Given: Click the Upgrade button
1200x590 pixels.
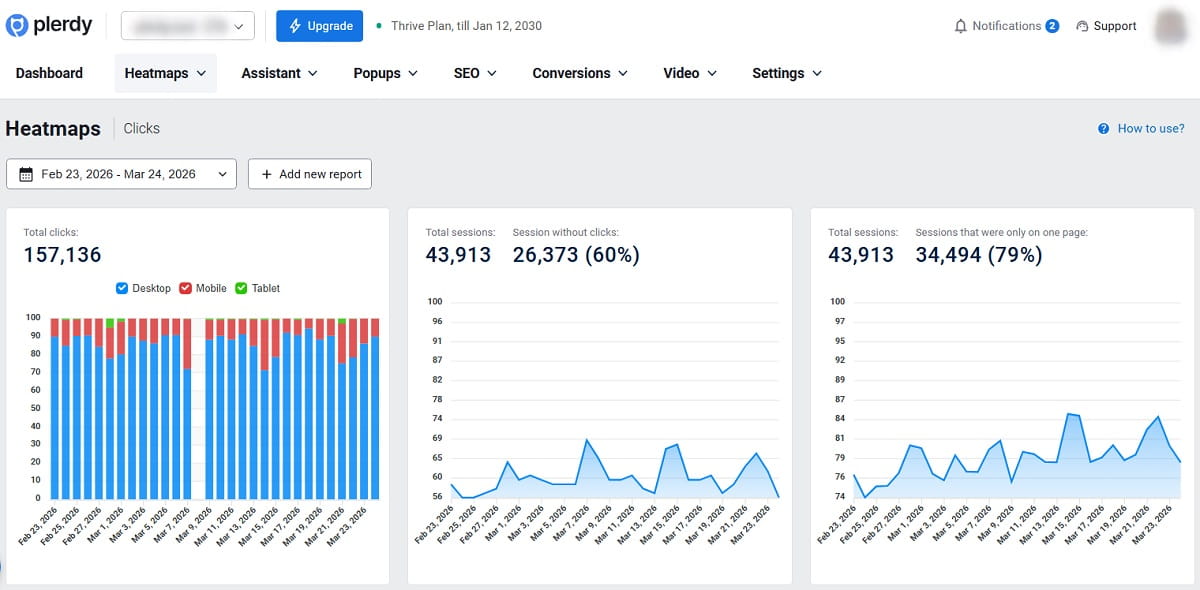Looking at the screenshot, I should 319,26.
